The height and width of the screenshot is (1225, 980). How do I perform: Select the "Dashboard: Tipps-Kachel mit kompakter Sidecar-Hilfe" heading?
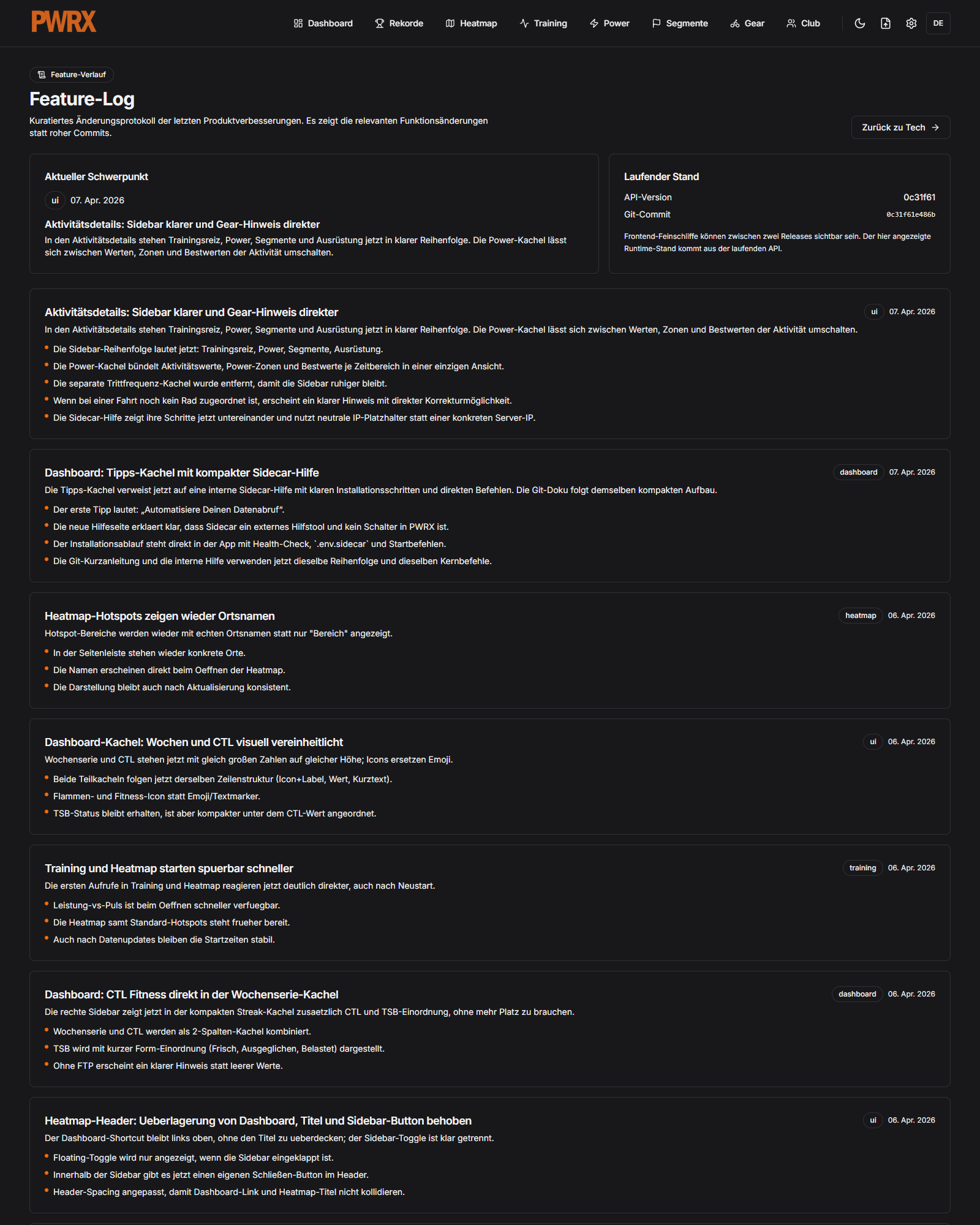coord(181,473)
